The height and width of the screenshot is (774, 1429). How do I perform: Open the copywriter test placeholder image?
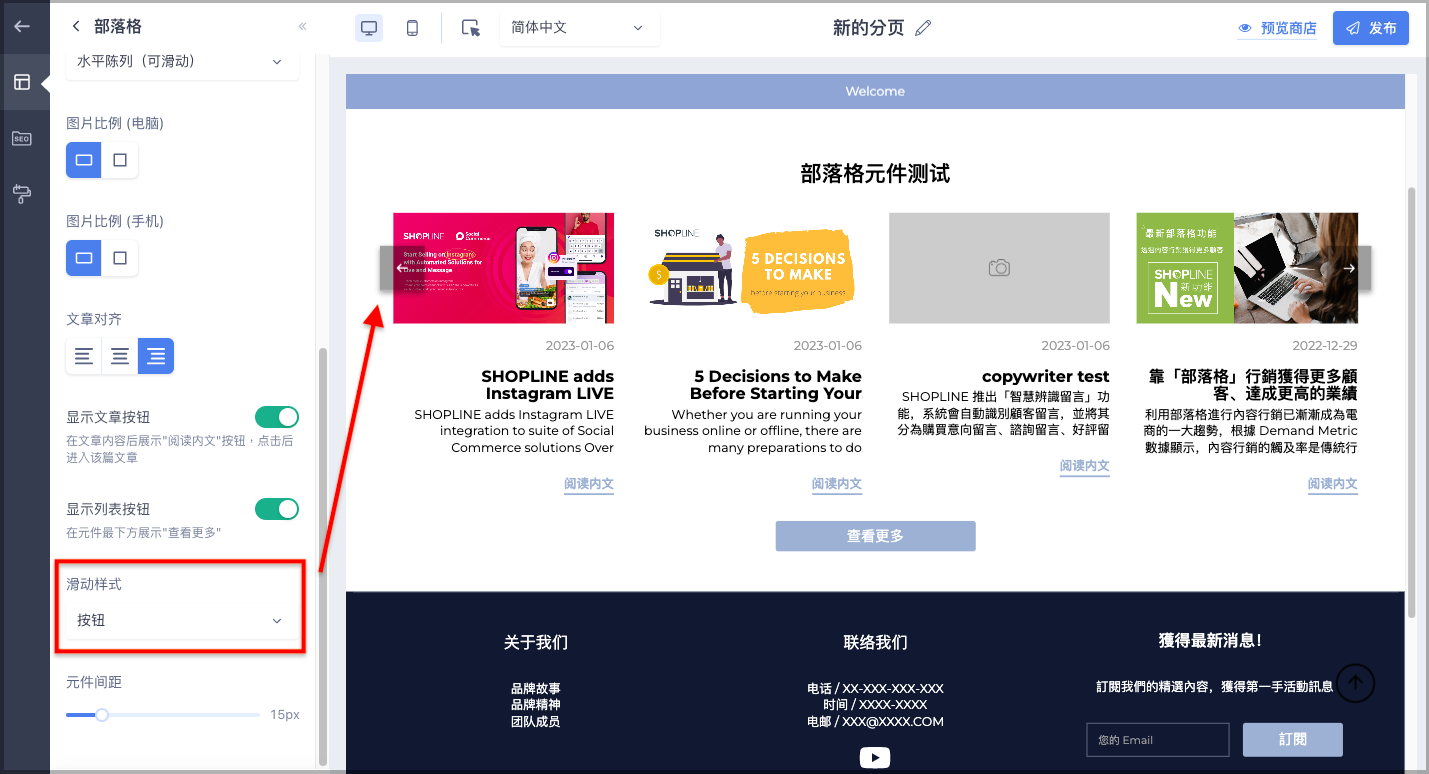(x=999, y=268)
